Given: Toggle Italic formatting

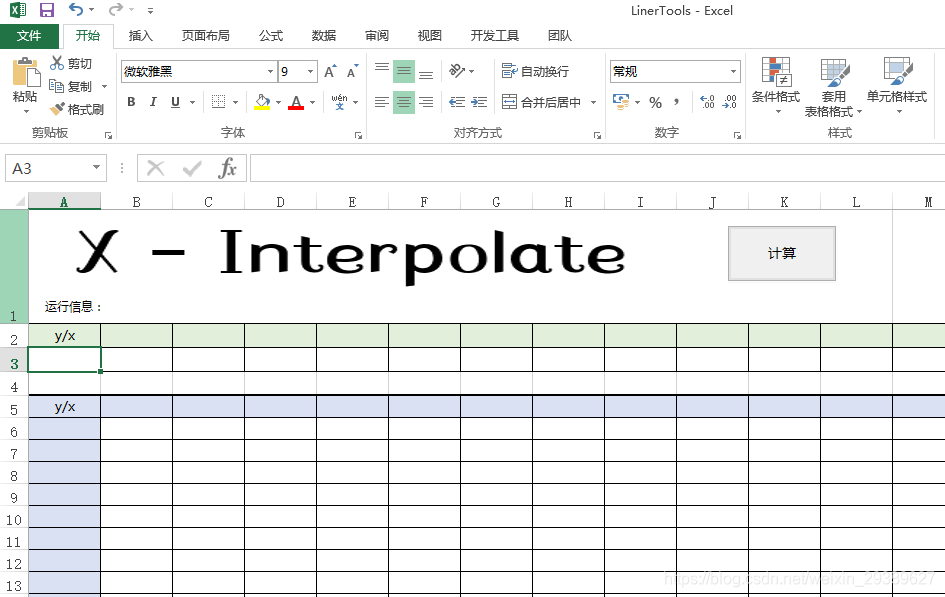Looking at the screenshot, I should tap(153, 102).
